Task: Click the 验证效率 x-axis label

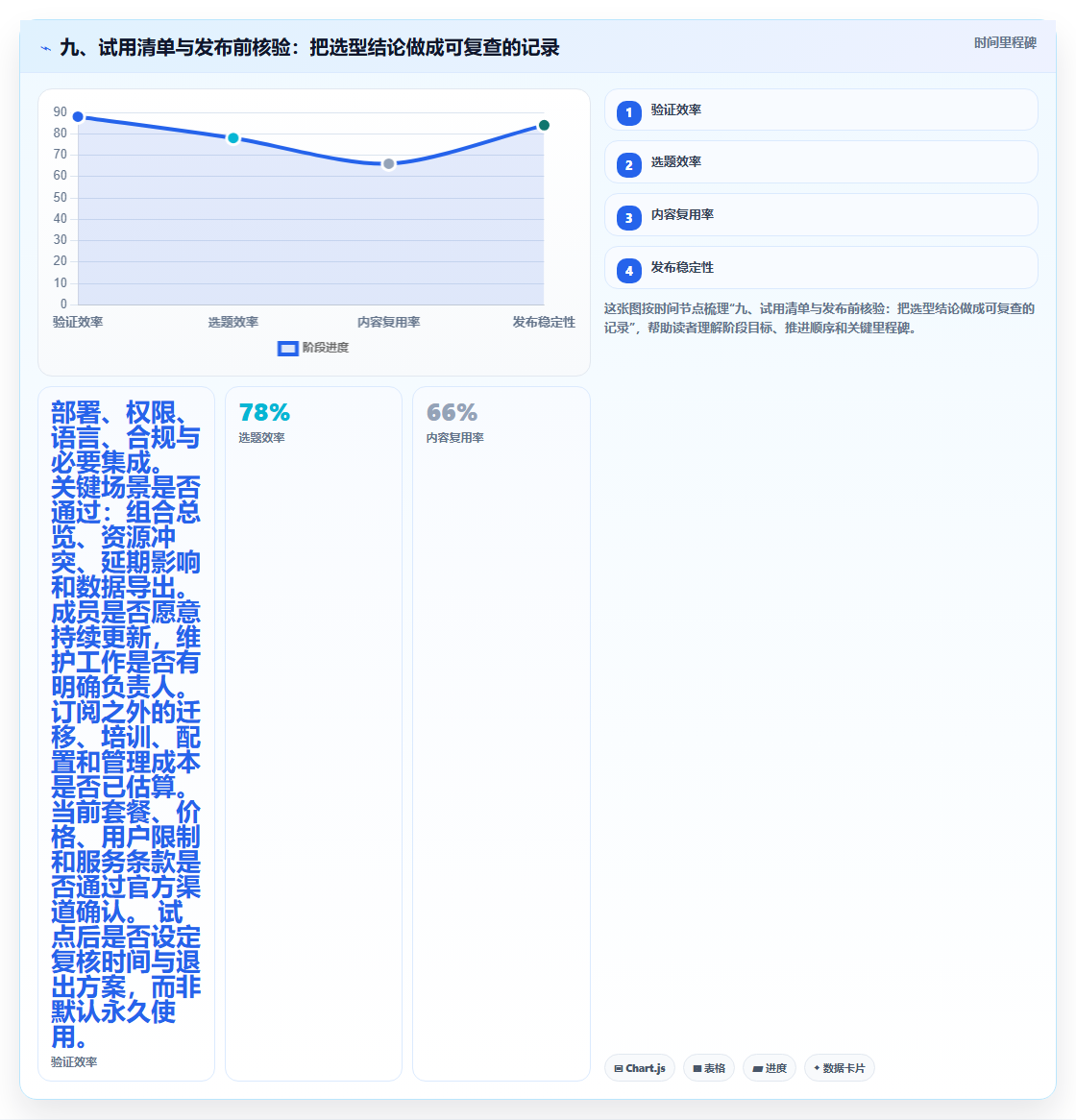Action: (x=78, y=322)
